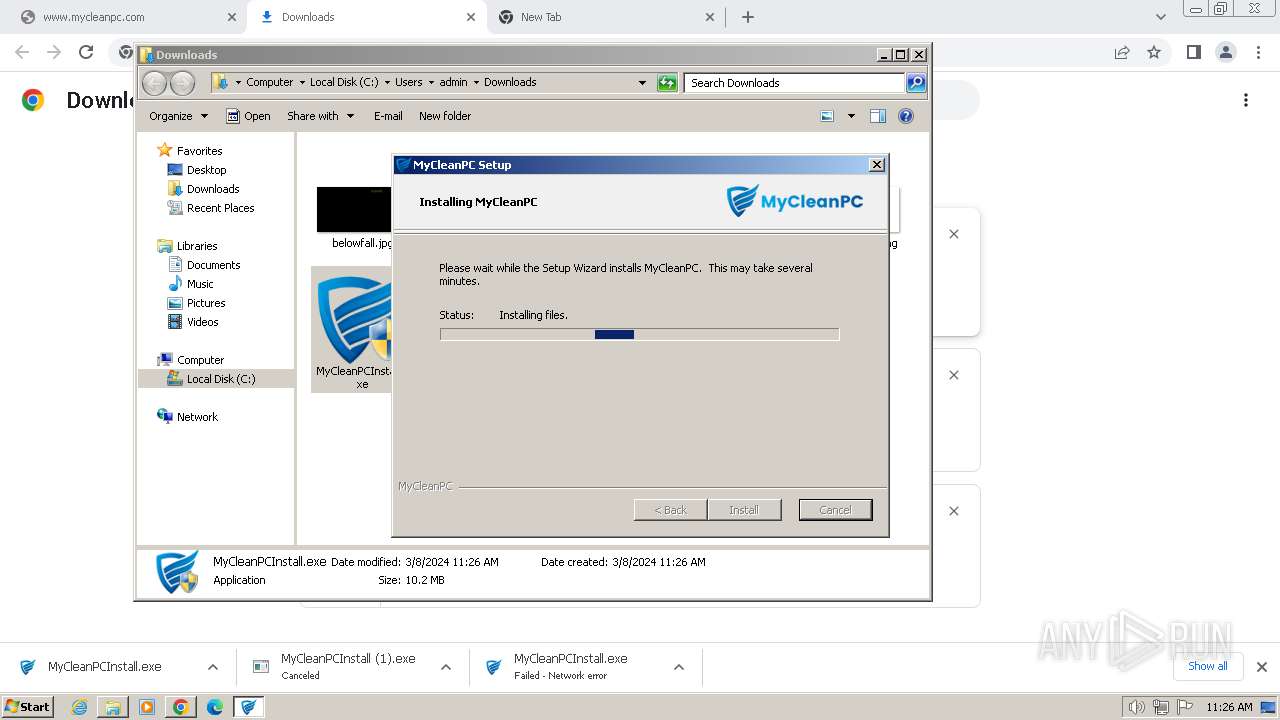Change the view with views icon
This screenshot has height=720, width=1280.
(x=827, y=116)
